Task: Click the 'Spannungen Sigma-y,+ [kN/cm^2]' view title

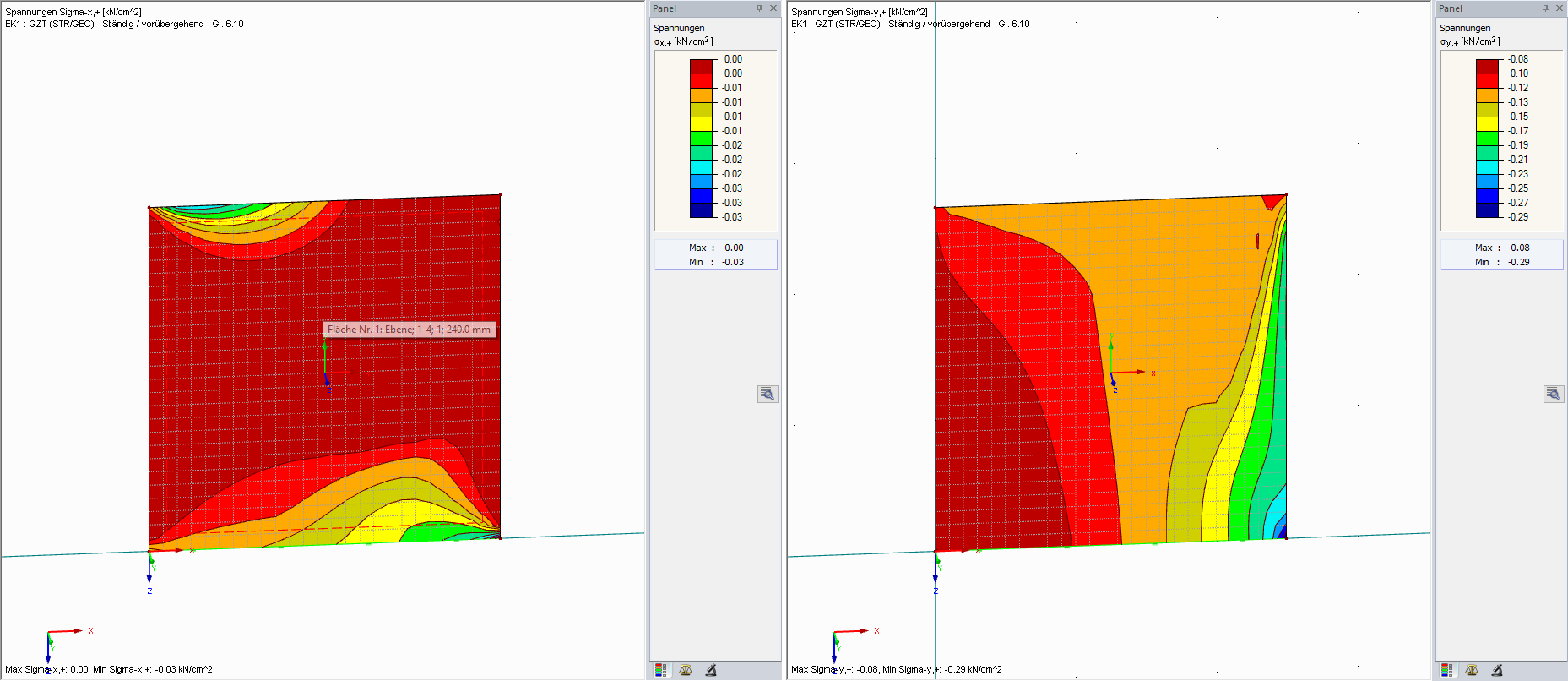Action: click(x=860, y=12)
